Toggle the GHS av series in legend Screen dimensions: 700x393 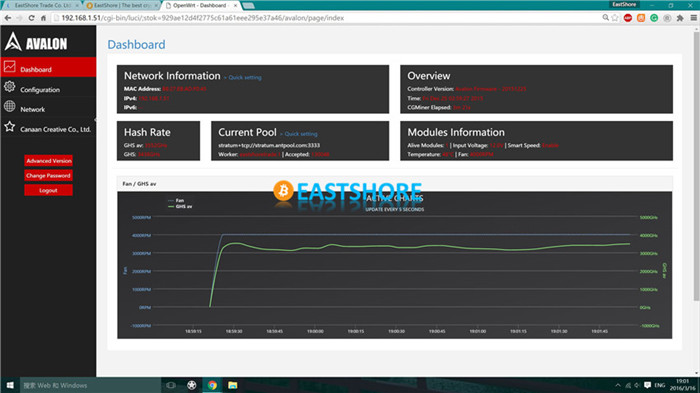(x=180, y=206)
